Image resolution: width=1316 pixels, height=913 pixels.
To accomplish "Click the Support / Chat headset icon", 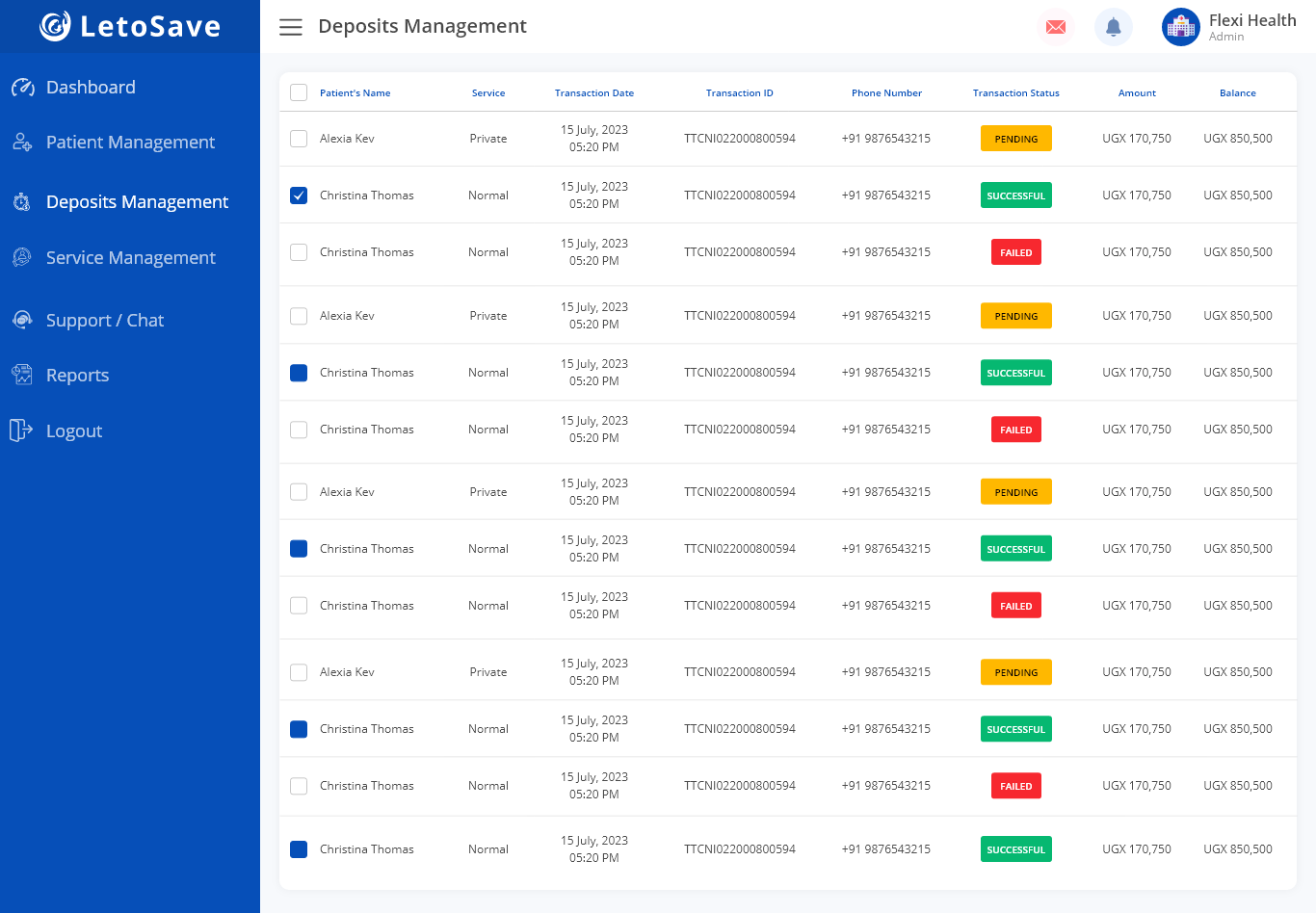I will (x=22, y=320).
